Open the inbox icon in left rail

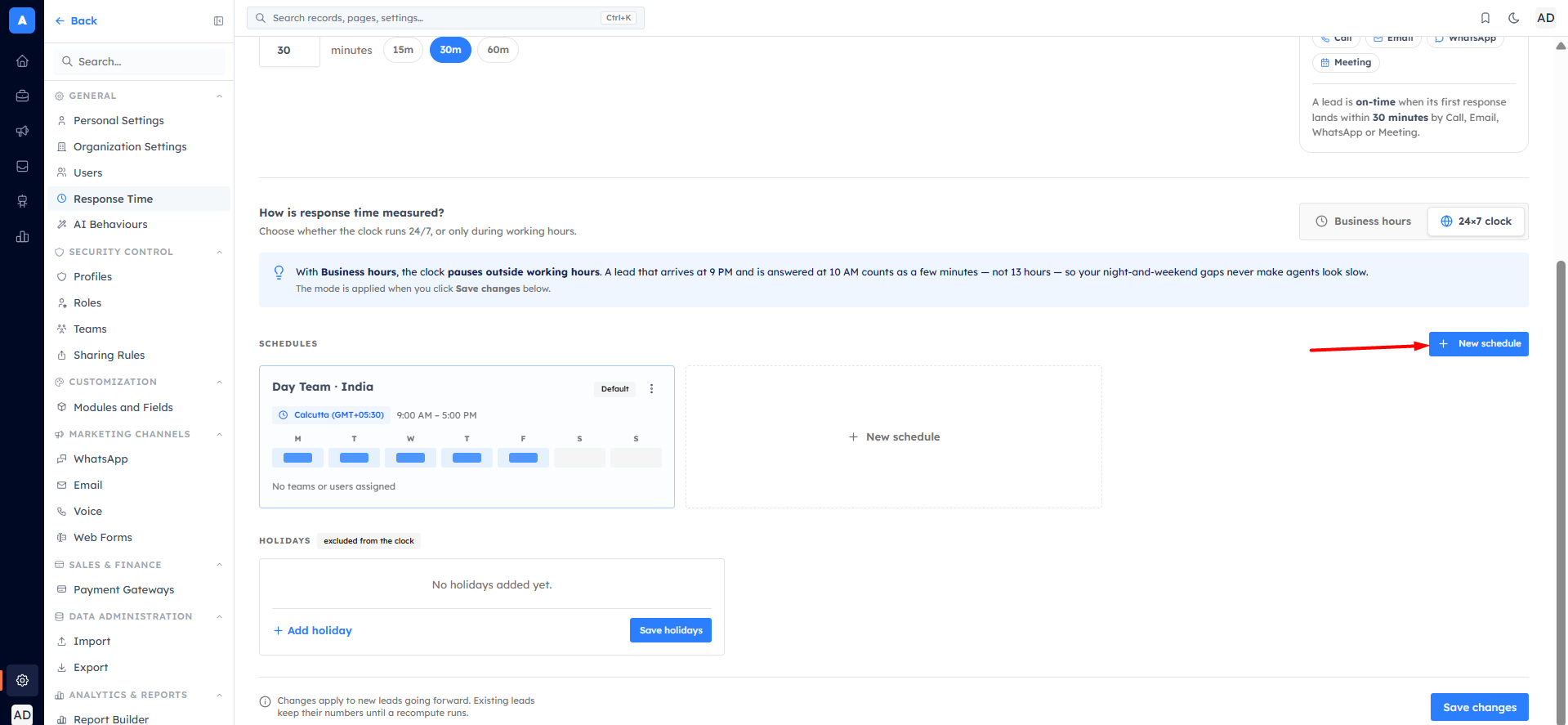click(22, 166)
